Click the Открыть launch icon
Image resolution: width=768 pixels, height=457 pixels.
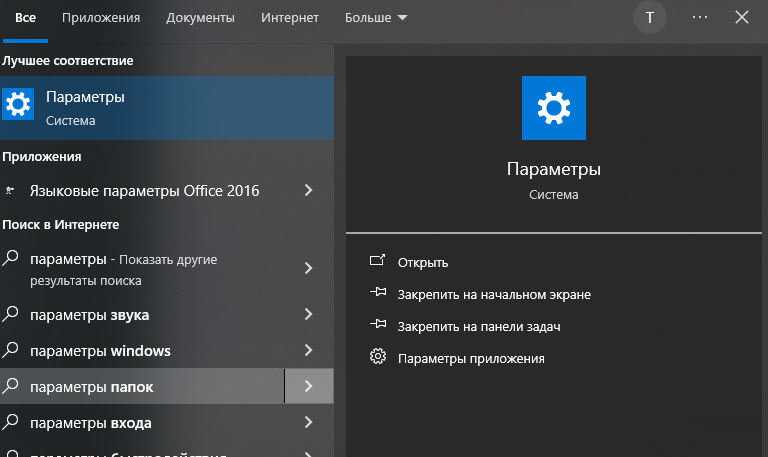378,260
